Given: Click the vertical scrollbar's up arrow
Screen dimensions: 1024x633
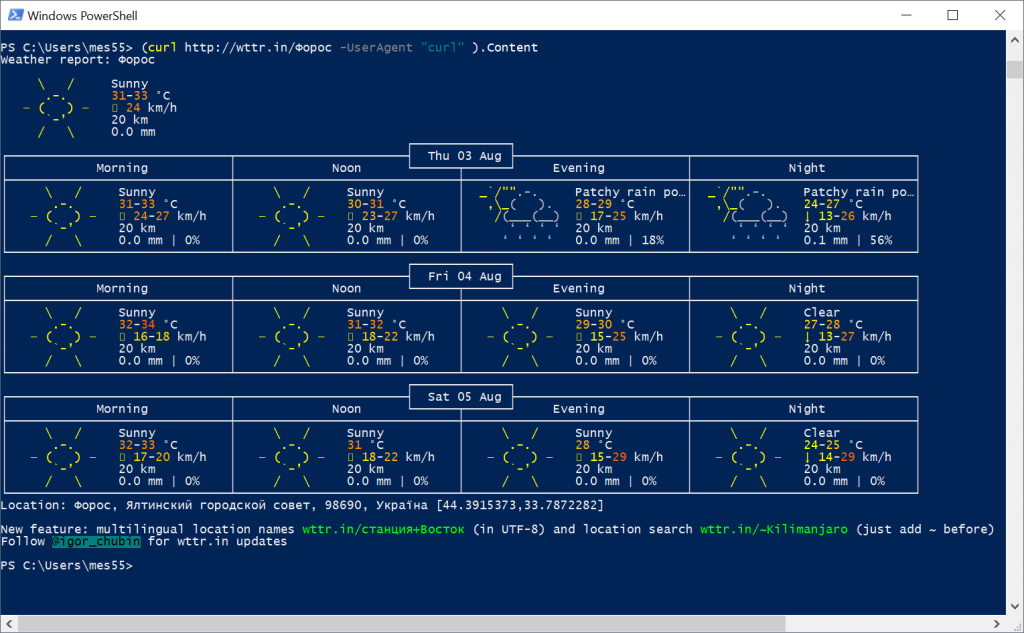Looking at the screenshot, I should tap(1015, 38).
